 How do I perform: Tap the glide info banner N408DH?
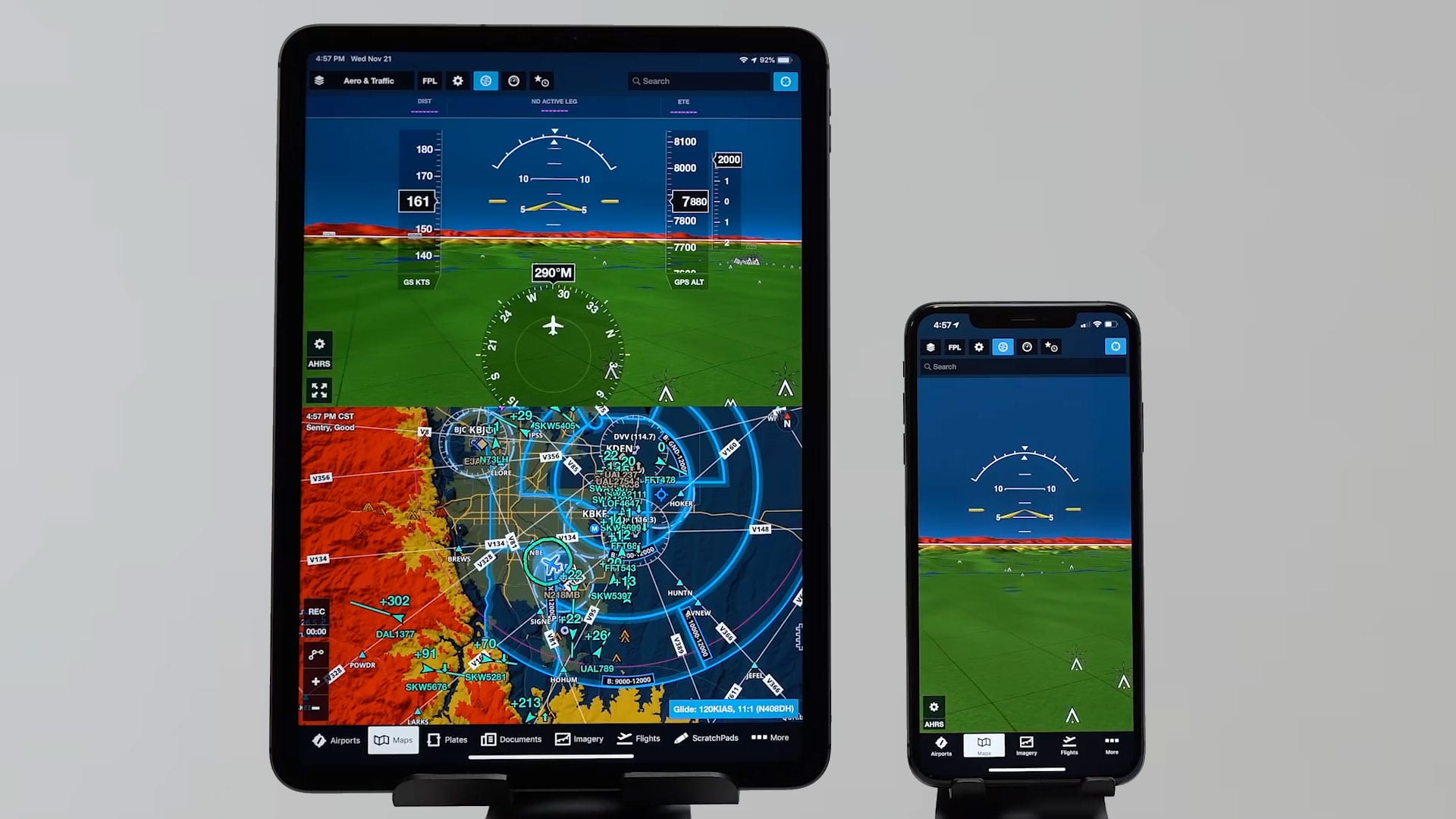(733, 709)
